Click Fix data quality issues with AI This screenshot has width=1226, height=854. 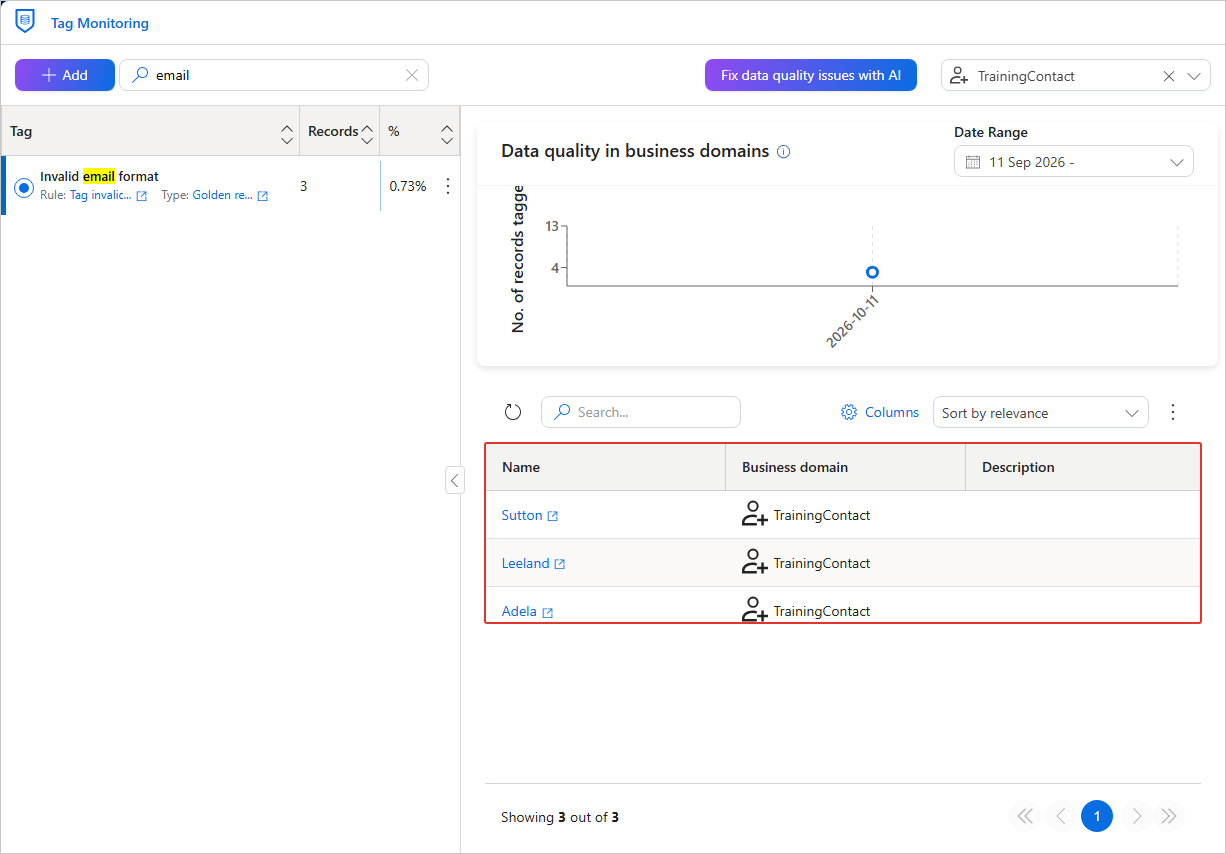(x=811, y=75)
